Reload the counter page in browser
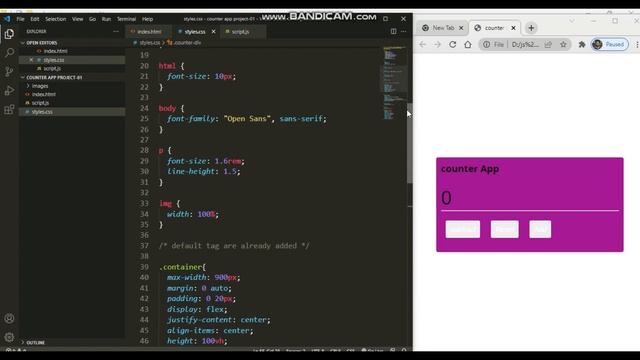 coord(453,44)
